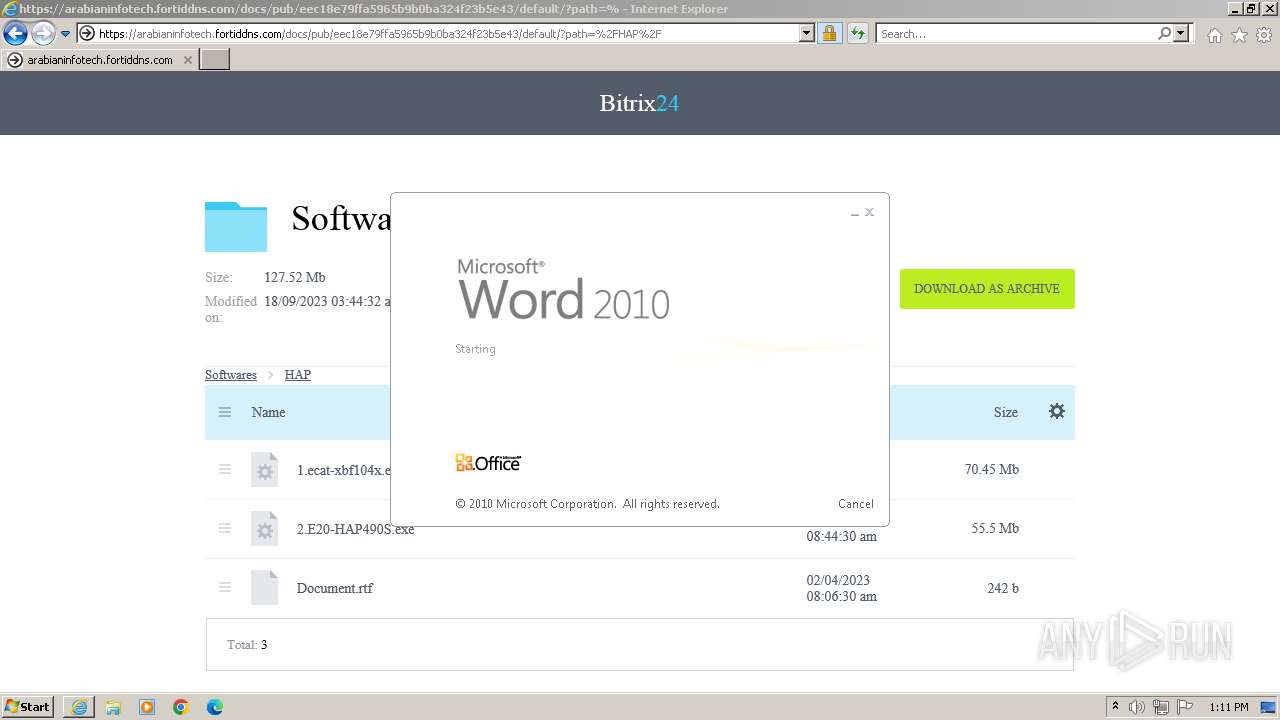Click the address bar URL field
Screen dimensions: 1280x720
coord(438,33)
